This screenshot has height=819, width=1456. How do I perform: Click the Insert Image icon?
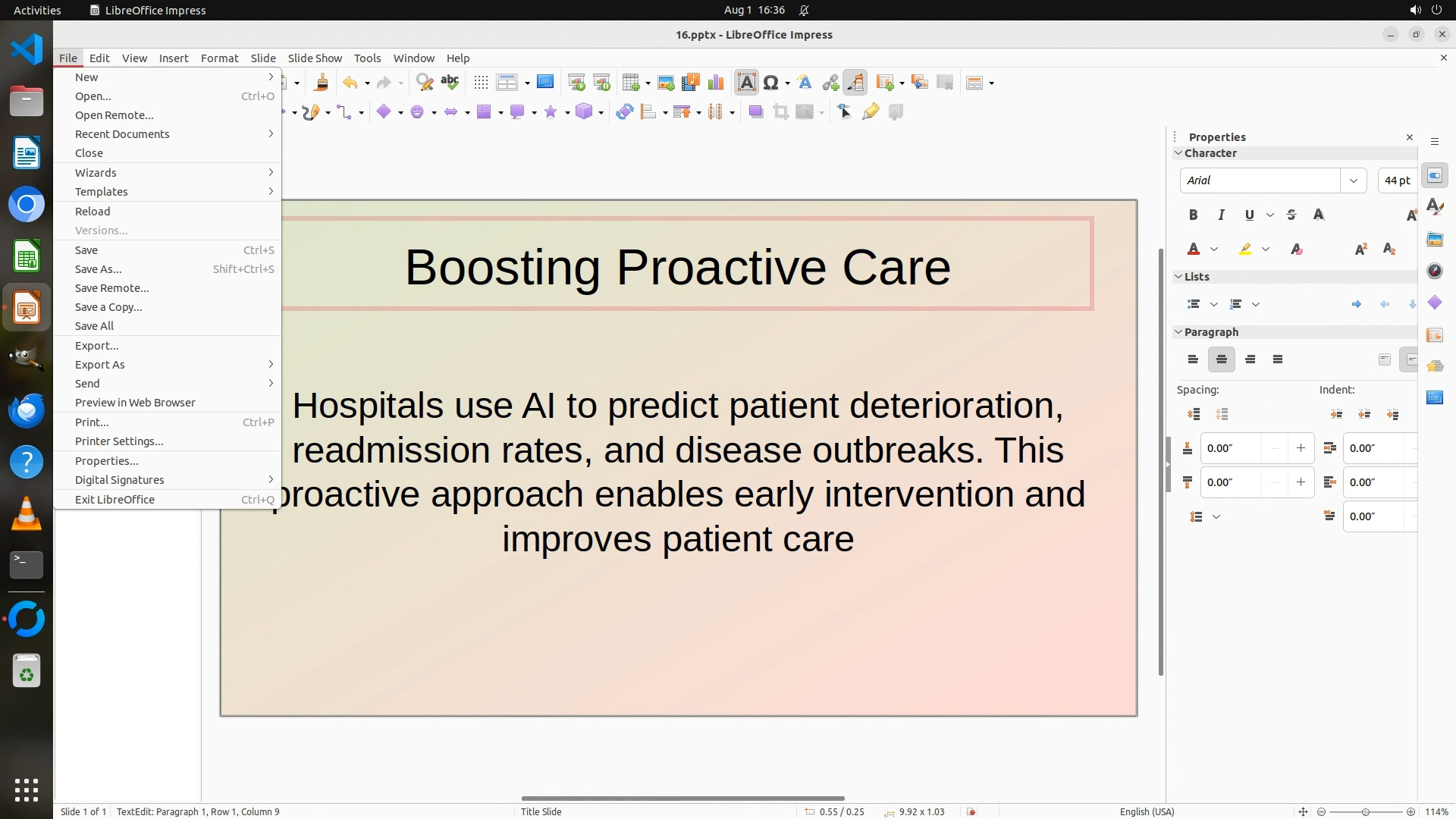point(665,83)
